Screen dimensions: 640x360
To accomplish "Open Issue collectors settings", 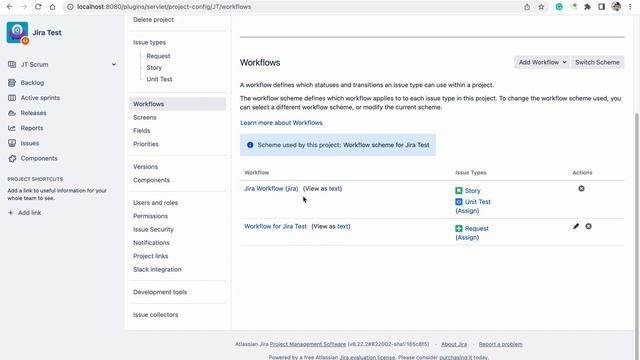I will click(x=156, y=315).
